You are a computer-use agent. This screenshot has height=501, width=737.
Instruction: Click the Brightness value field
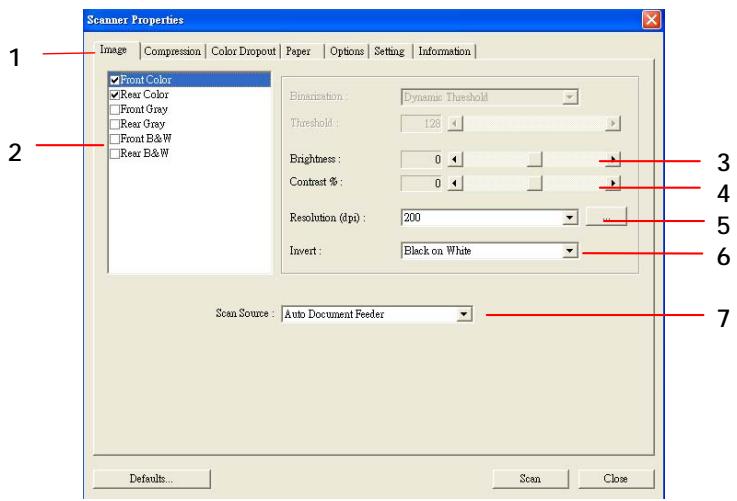[421, 159]
